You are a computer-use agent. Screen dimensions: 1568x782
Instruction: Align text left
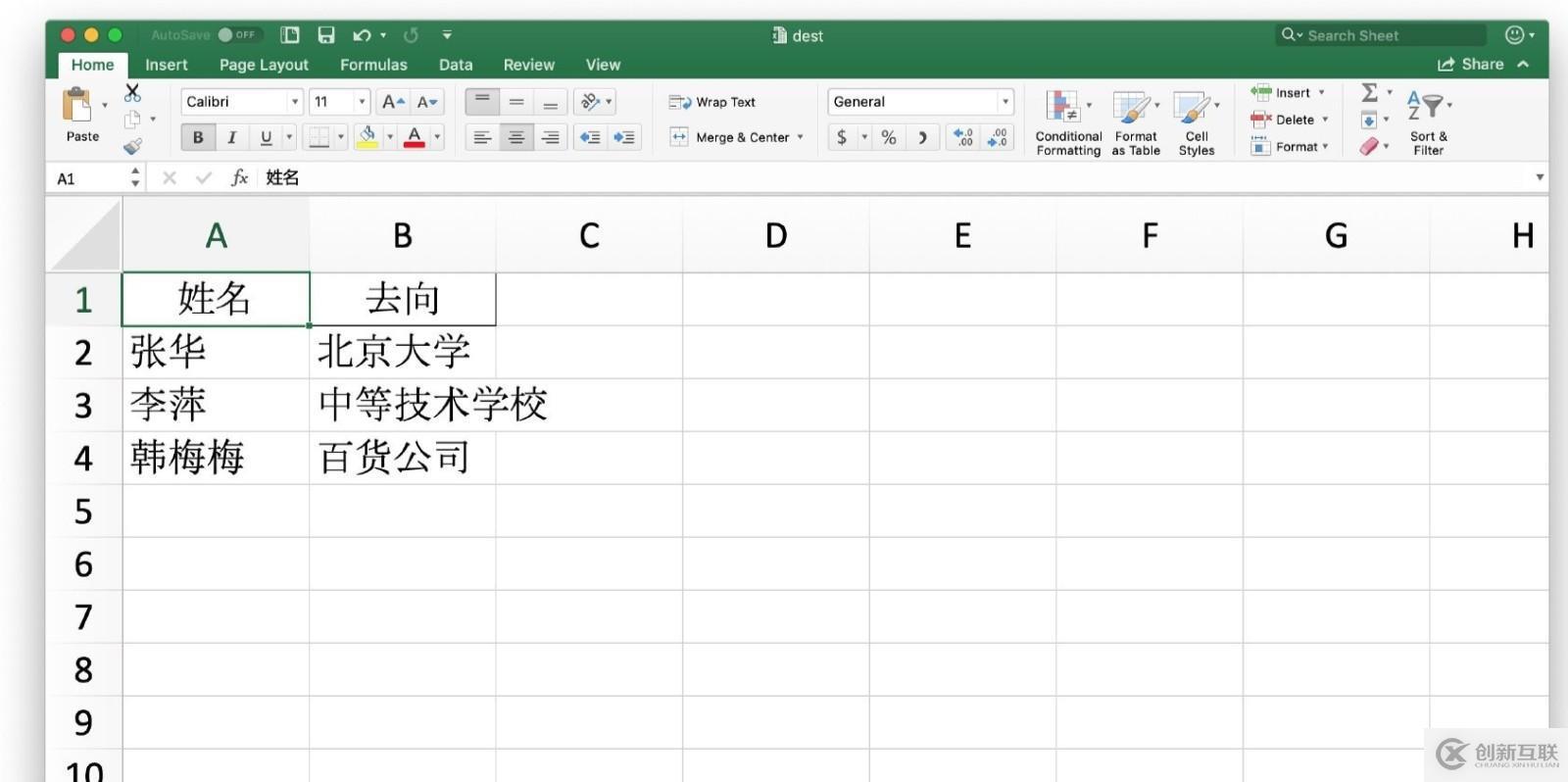(482, 137)
